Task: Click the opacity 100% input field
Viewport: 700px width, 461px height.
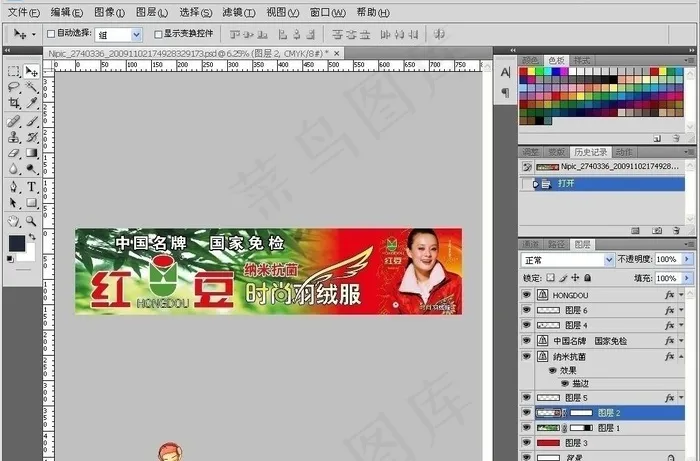Action: click(667, 260)
